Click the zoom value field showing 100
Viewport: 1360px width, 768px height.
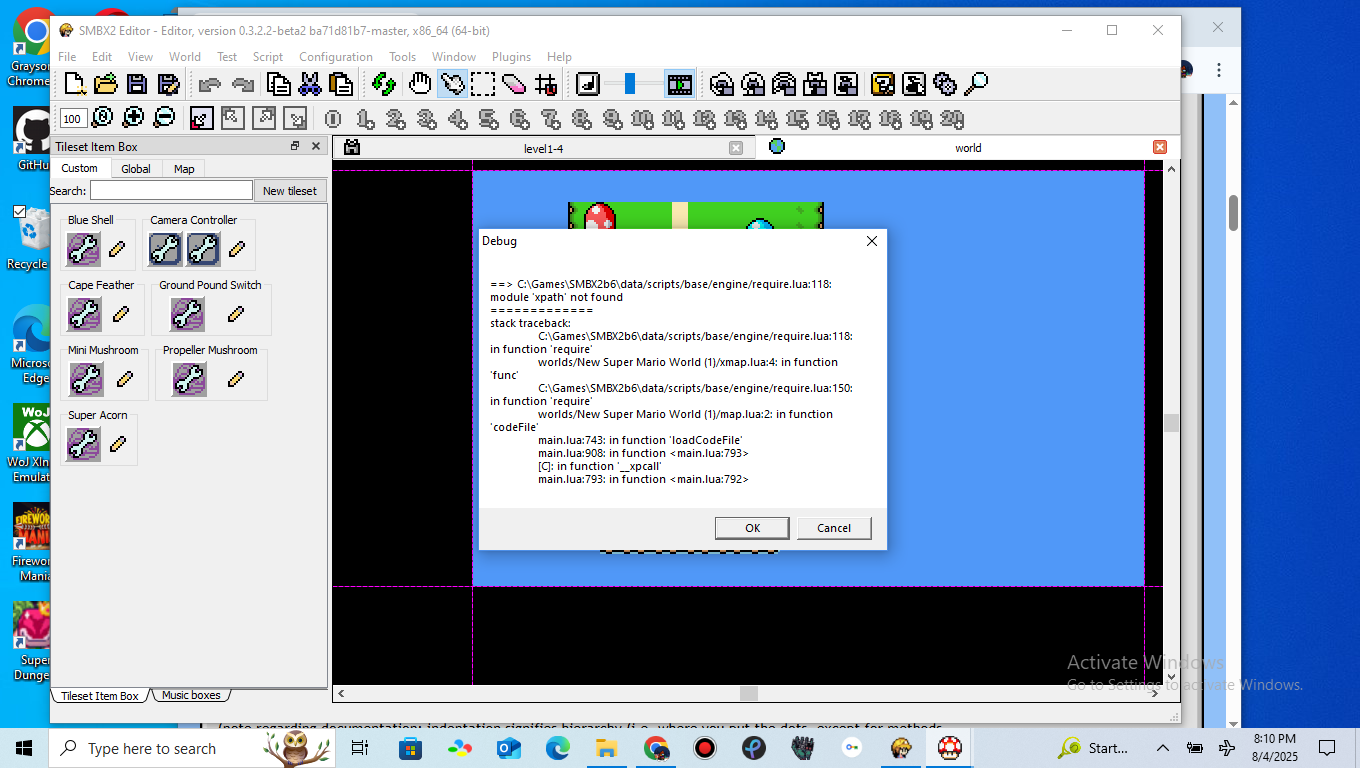(72, 119)
